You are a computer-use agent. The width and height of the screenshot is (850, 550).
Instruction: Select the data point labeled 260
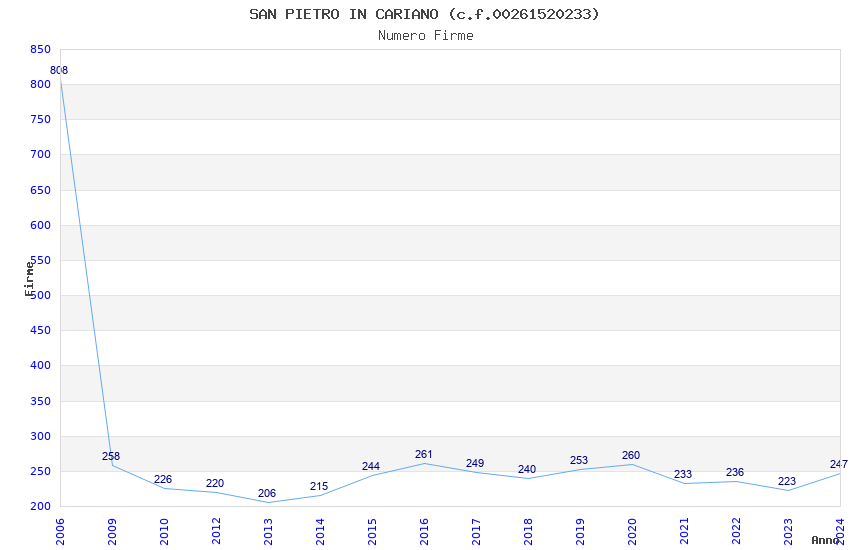click(632, 455)
